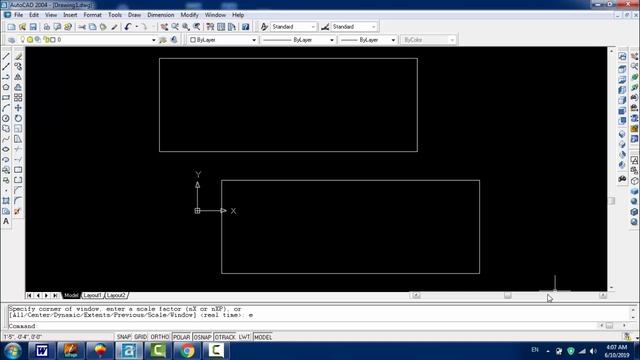This screenshot has height=360, width=640.
Task: Select the Copy Object modify tool
Action: (18, 67)
